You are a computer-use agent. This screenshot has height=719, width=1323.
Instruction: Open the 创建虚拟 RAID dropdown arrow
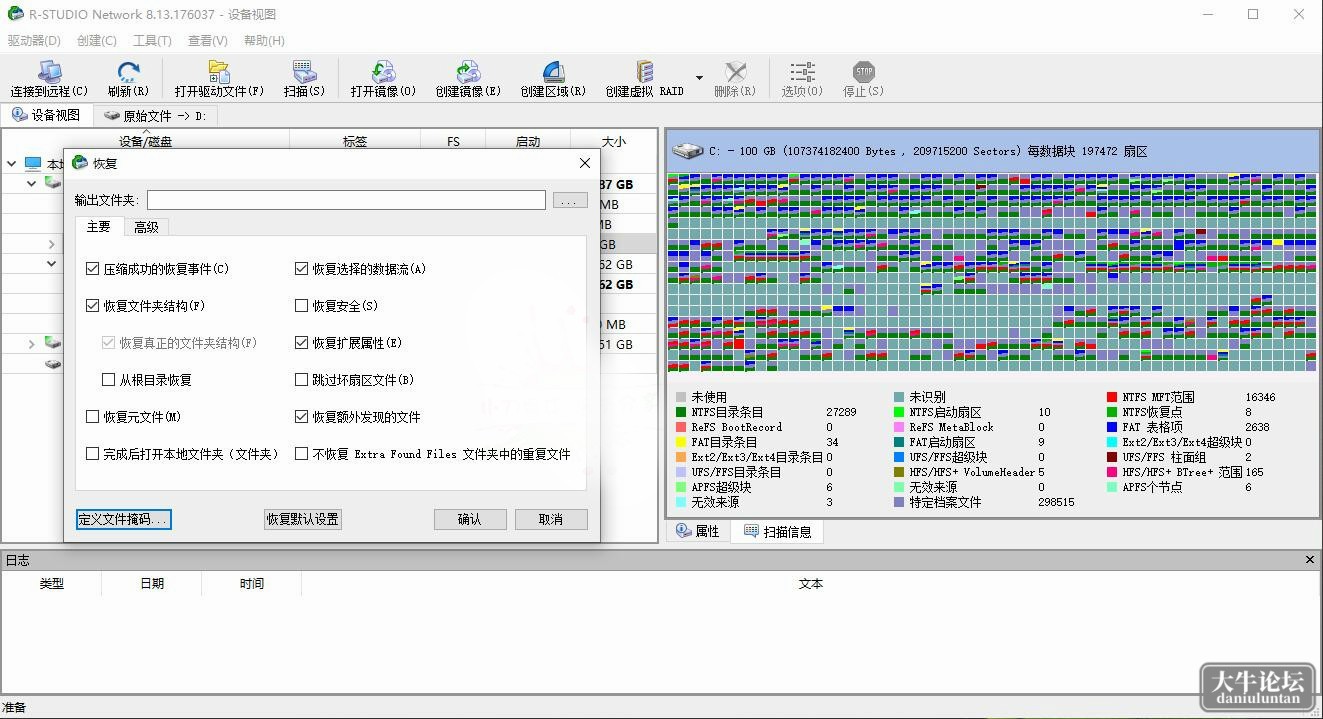(x=699, y=78)
